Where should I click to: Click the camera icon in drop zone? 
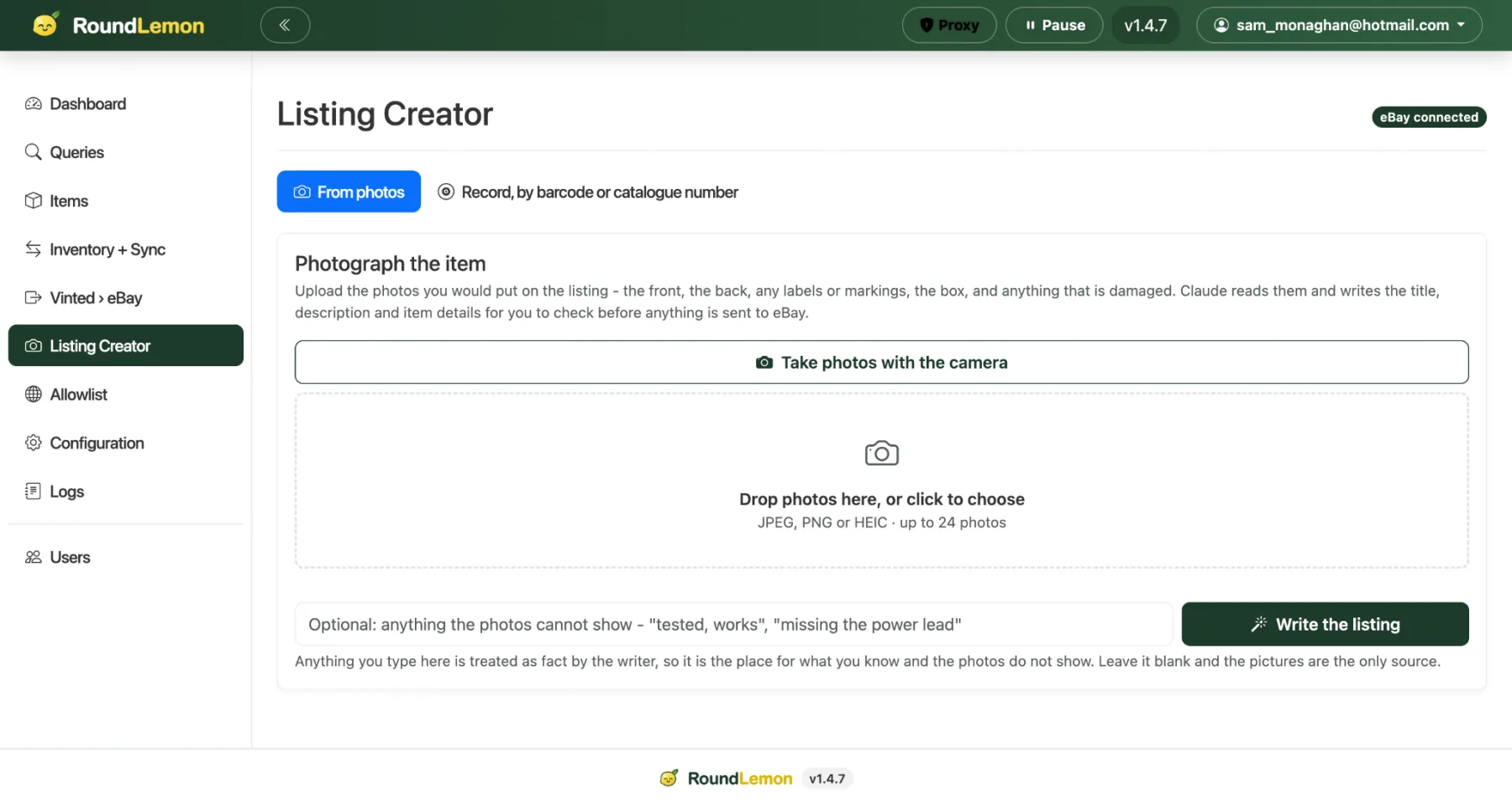[x=882, y=453]
